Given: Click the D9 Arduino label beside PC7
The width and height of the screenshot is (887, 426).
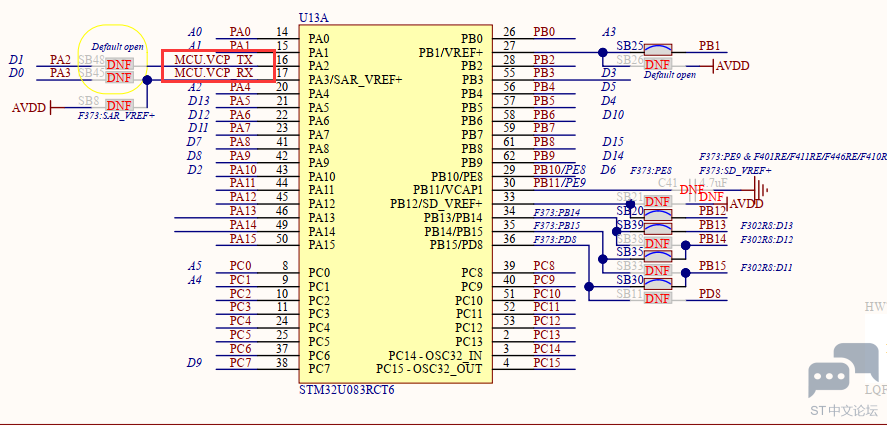Looking at the screenshot, I should (x=194, y=363).
